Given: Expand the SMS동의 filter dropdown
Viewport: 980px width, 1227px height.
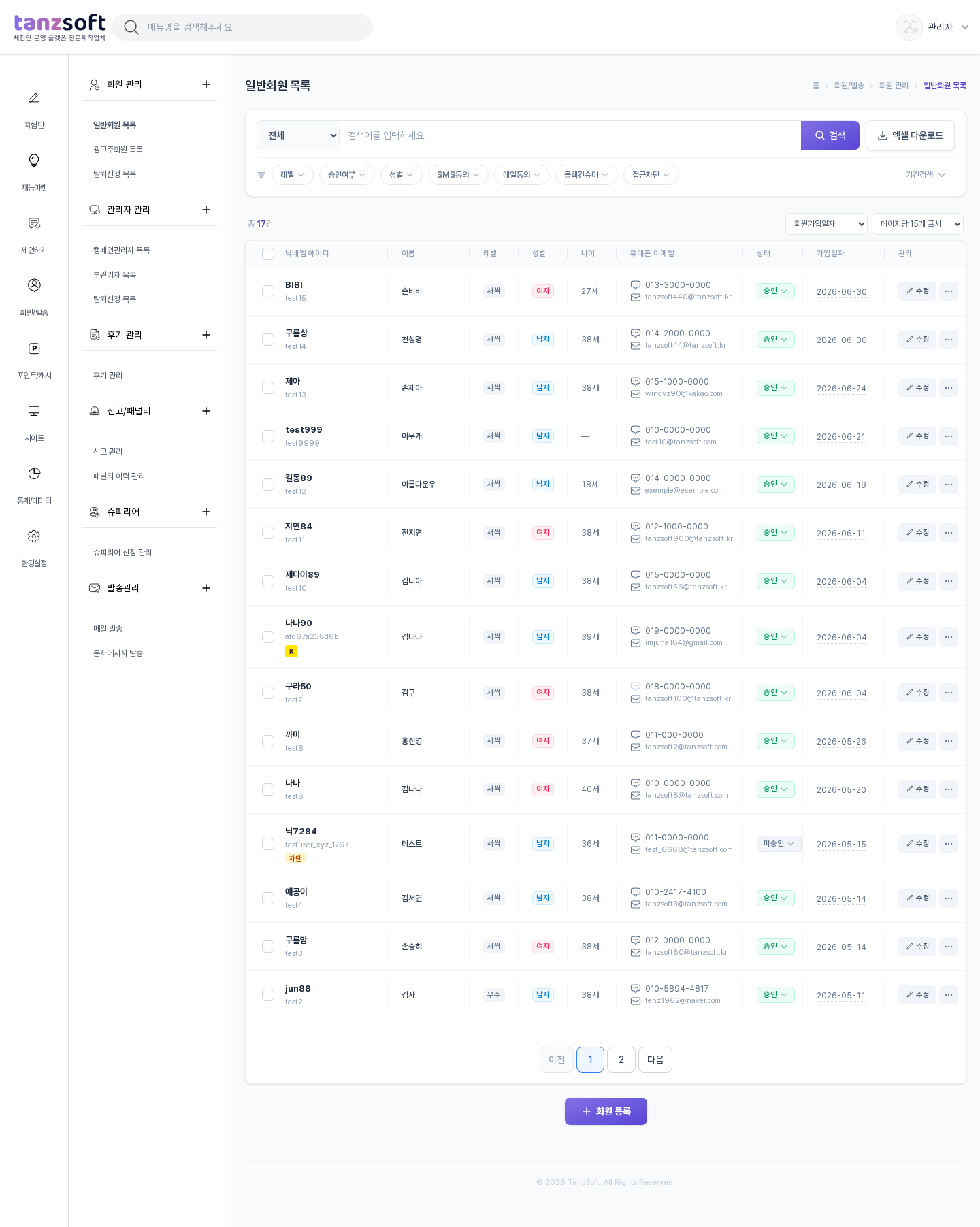Looking at the screenshot, I should pos(458,175).
